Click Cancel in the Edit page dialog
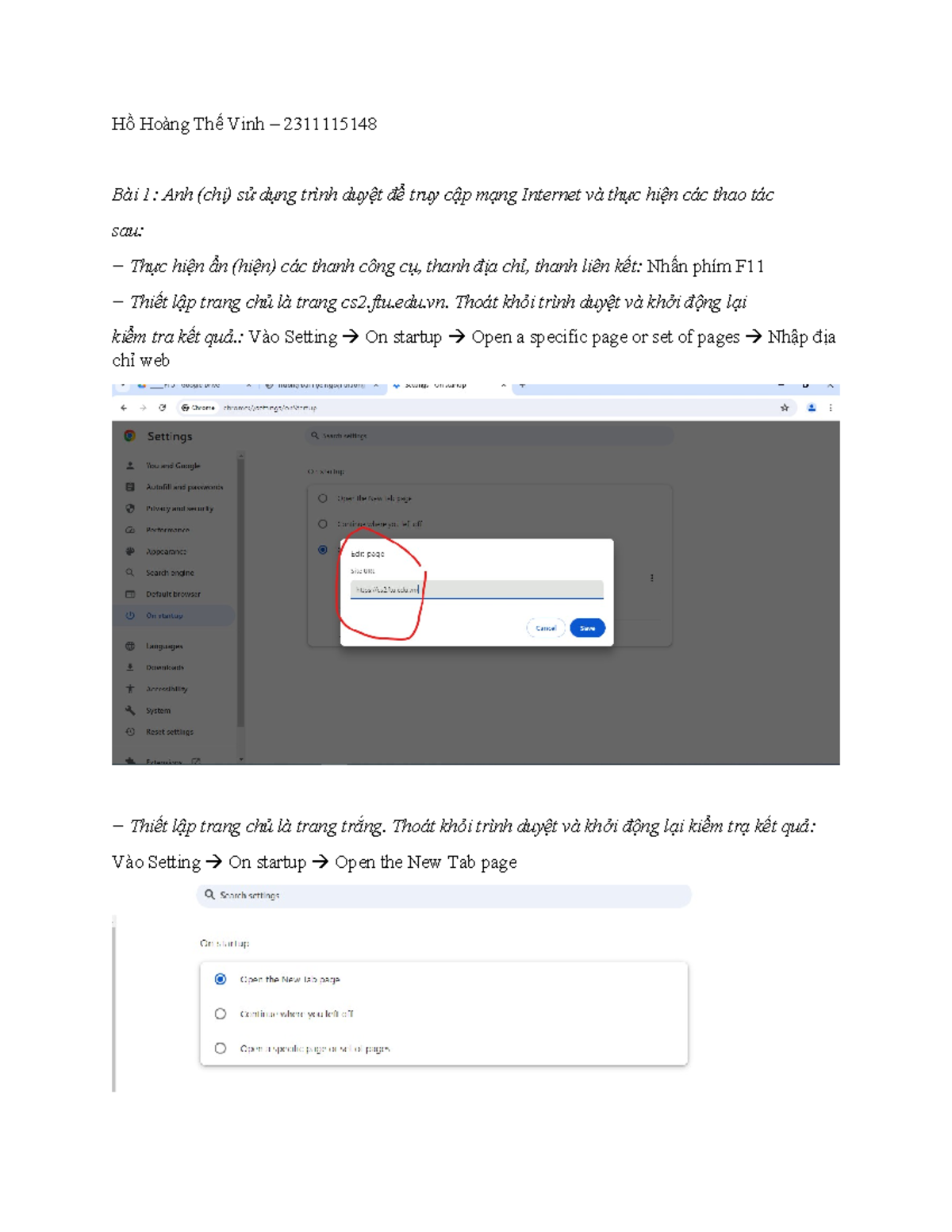This screenshot has width=952, height=1232. (546, 628)
